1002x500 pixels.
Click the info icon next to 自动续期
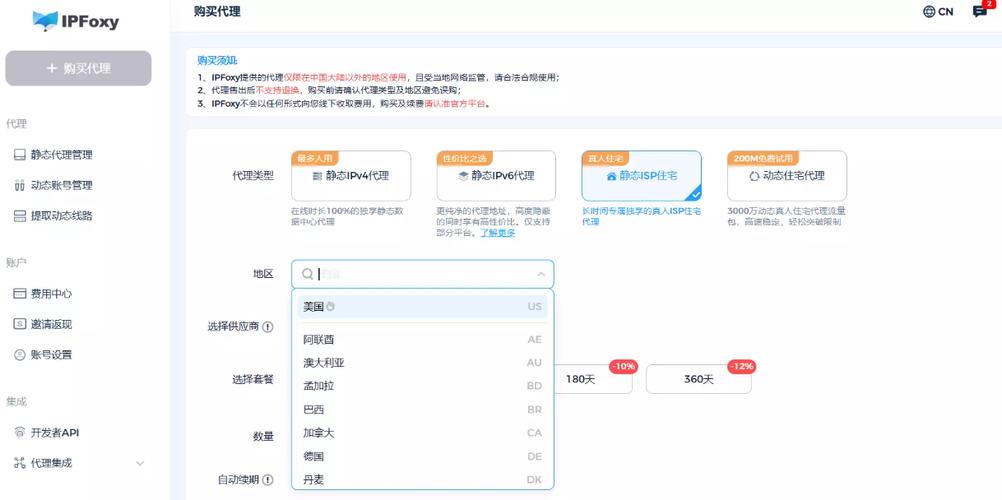(x=268, y=480)
